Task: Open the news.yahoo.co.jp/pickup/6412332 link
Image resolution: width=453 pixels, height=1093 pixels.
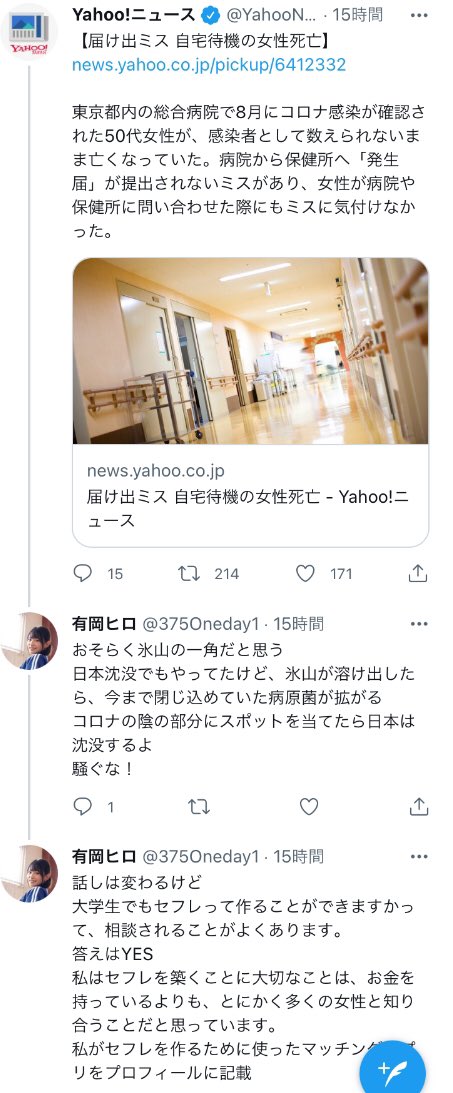Action: click(x=209, y=65)
